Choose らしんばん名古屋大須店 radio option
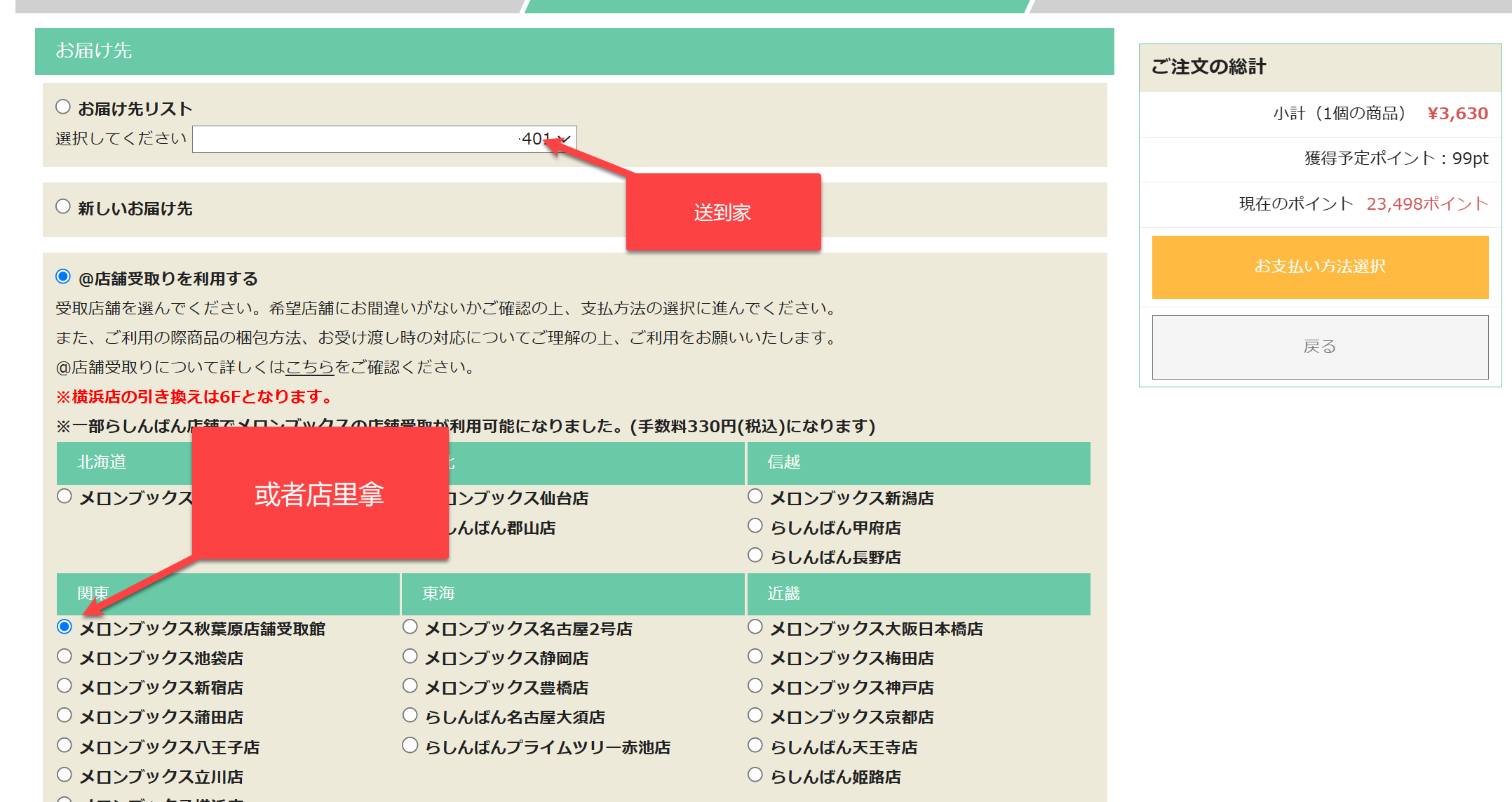Image resolution: width=1512 pixels, height=802 pixels. pyautogui.click(x=410, y=716)
